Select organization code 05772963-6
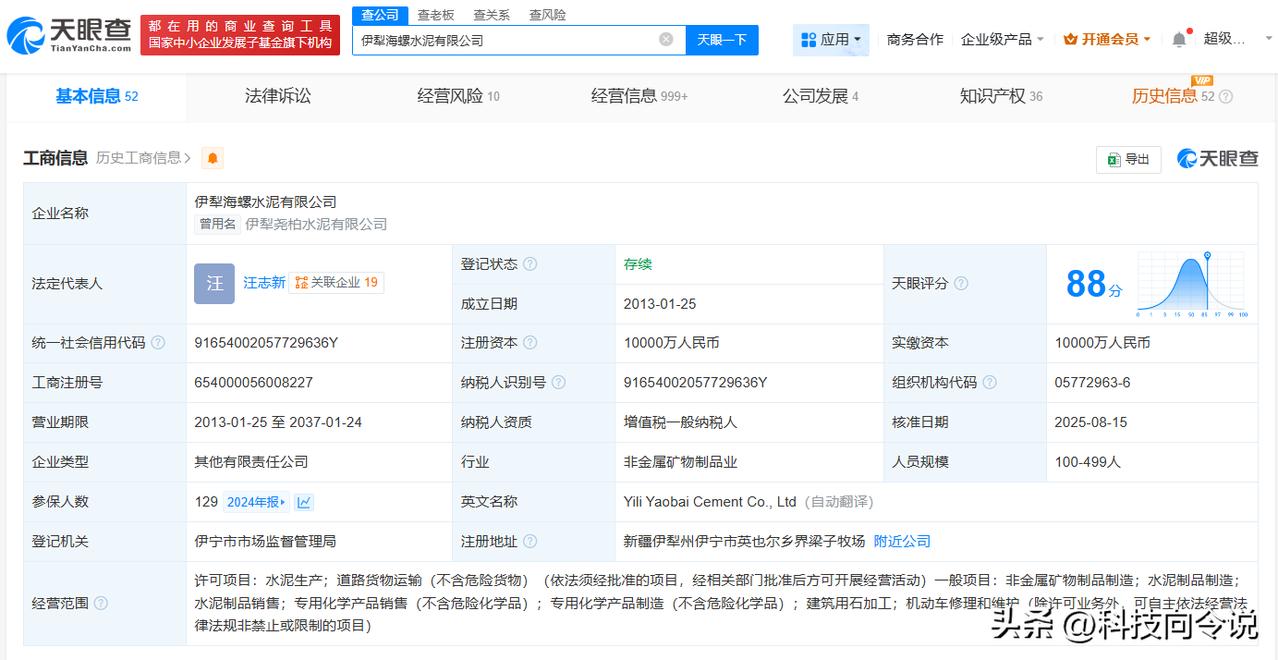 point(1092,382)
